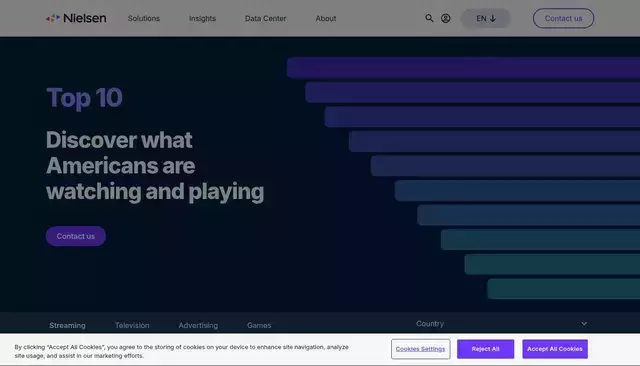The width and height of the screenshot is (640, 366).
Task: Expand the Country dropdown
Action: pyautogui.click(x=502, y=324)
